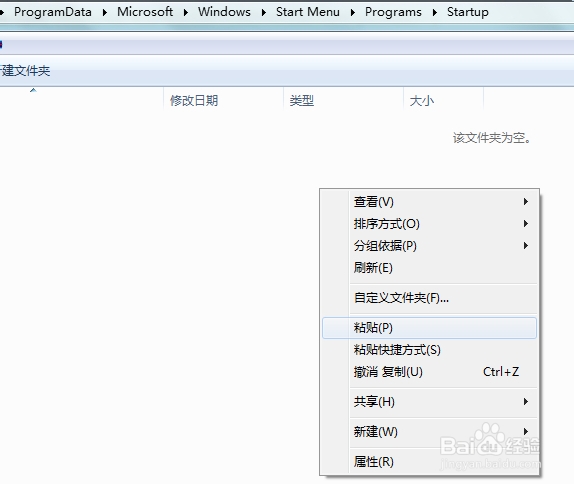Click Startup breadcrumb segment
The width and height of the screenshot is (574, 484).
[x=467, y=12]
